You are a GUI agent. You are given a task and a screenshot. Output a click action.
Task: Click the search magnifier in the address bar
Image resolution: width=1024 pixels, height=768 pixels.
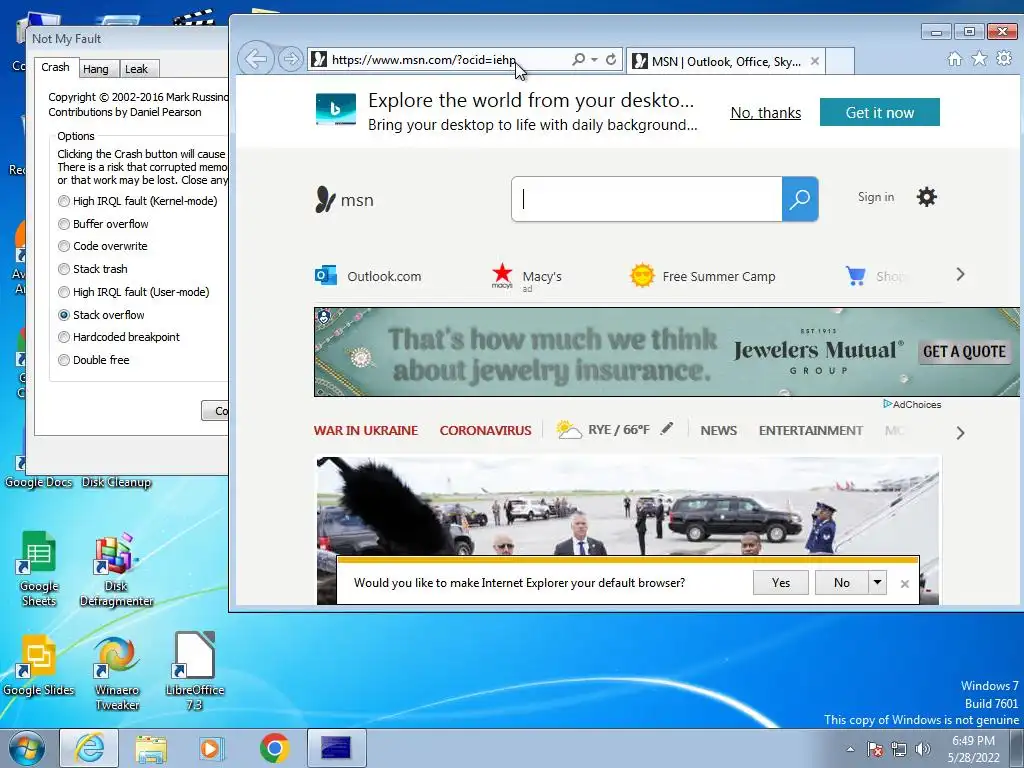point(578,59)
